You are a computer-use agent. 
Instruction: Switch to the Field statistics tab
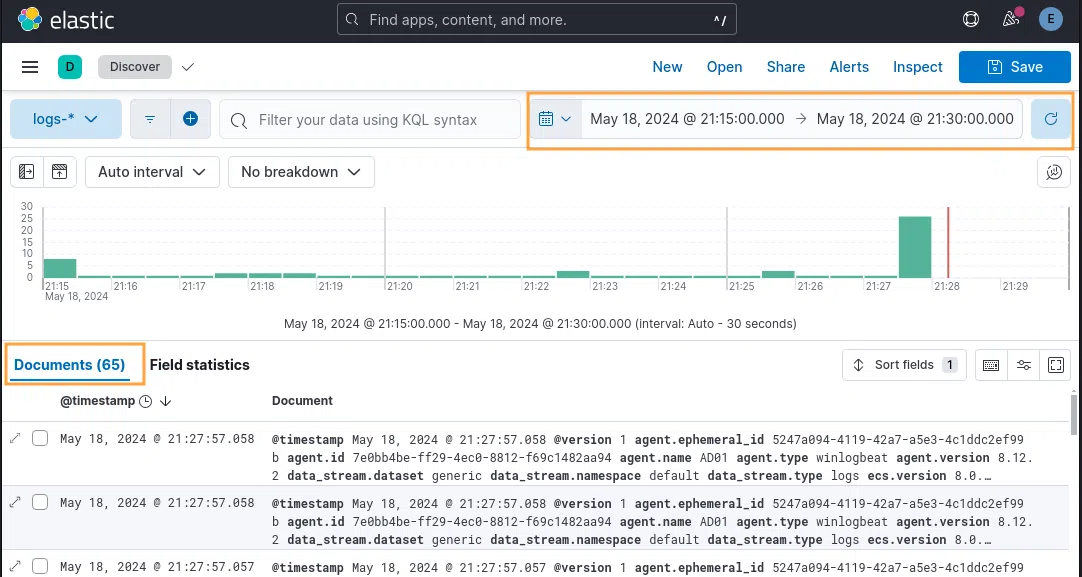[200, 365]
